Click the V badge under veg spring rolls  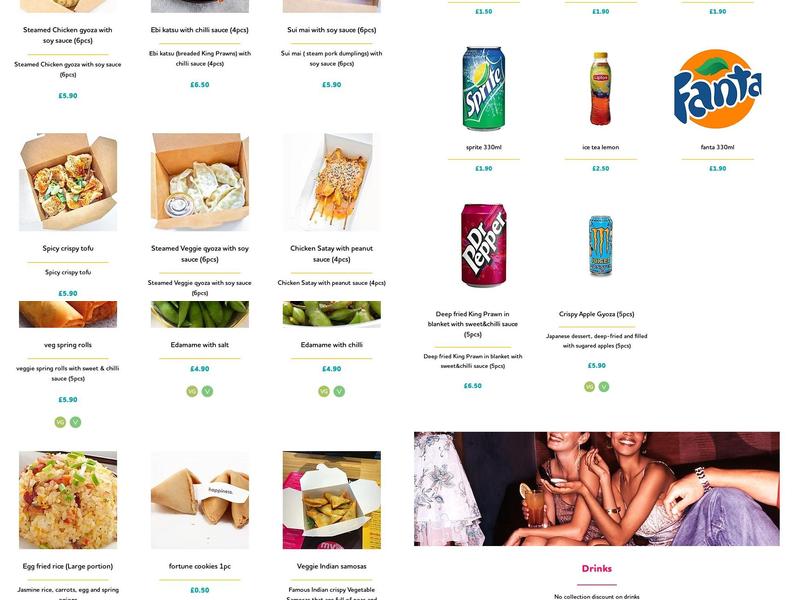(x=76, y=422)
